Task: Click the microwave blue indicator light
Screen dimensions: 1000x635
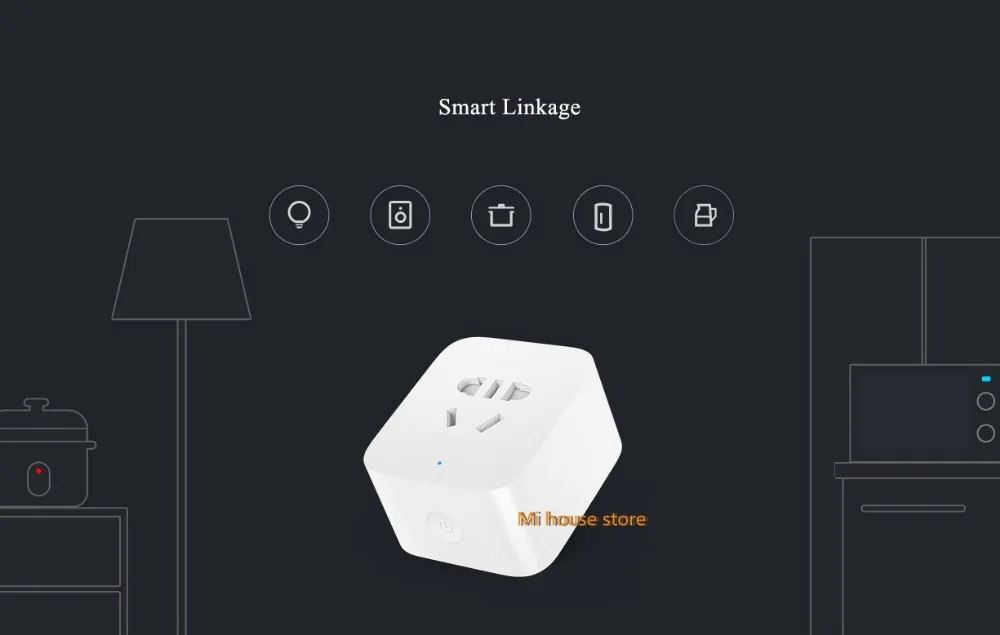Action: [x=986, y=379]
